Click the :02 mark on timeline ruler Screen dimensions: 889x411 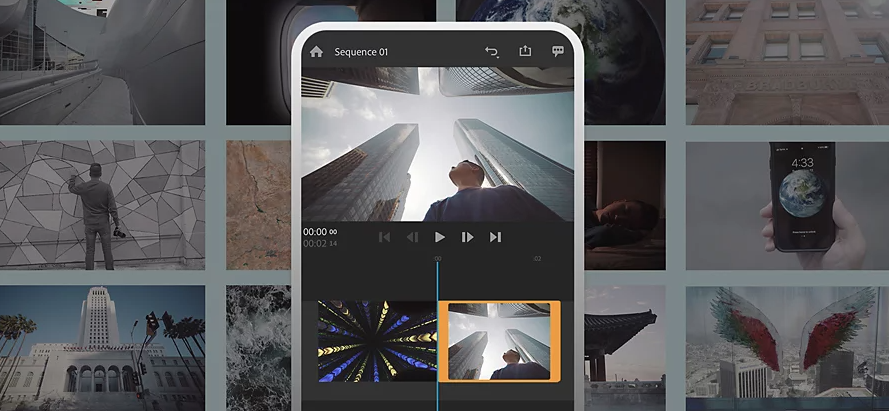pyautogui.click(x=537, y=259)
